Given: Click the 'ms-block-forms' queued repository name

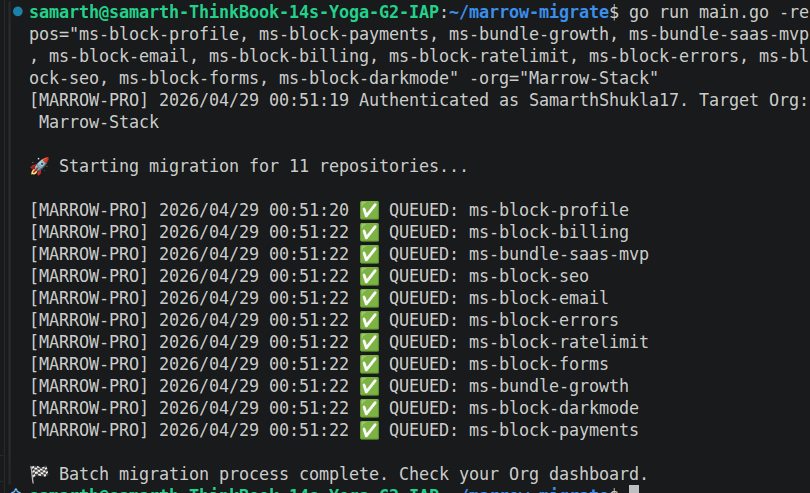Looking at the screenshot, I should [x=539, y=364].
